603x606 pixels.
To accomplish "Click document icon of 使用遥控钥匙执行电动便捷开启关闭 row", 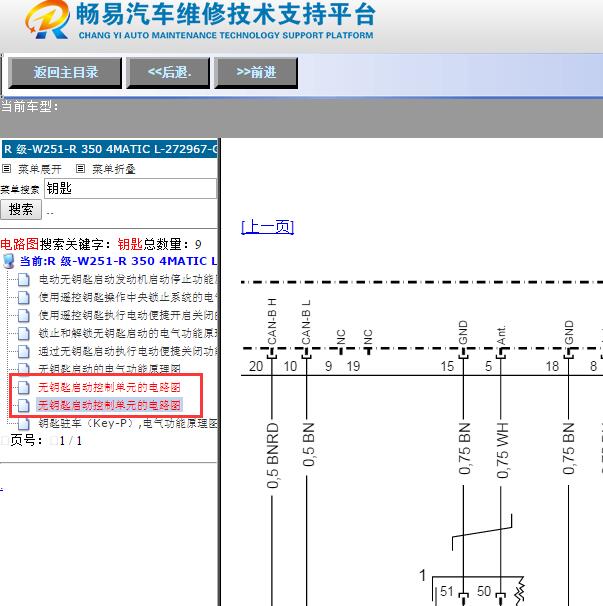I will (x=24, y=315).
